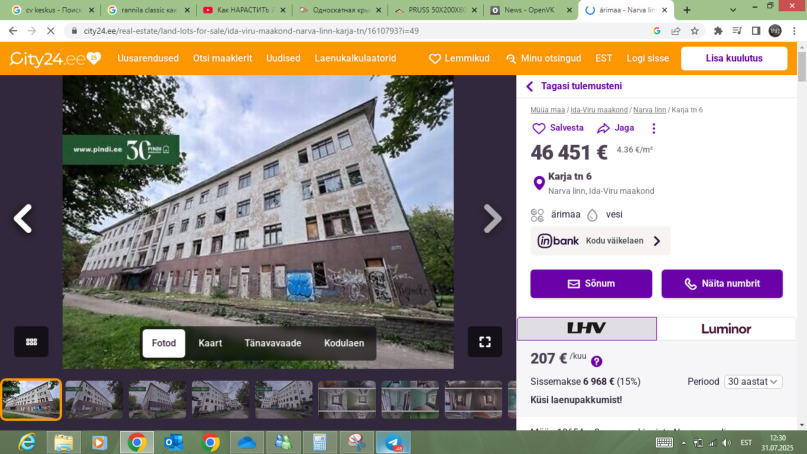Select the Fotod tab
Viewport: 807px width, 454px height.
coord(164,343)
